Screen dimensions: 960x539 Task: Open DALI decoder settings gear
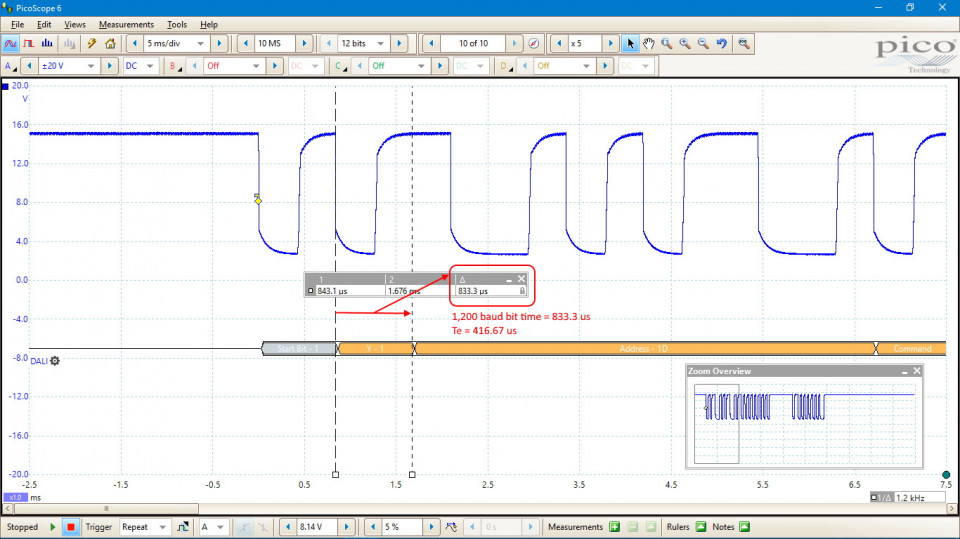pos(55,360)
